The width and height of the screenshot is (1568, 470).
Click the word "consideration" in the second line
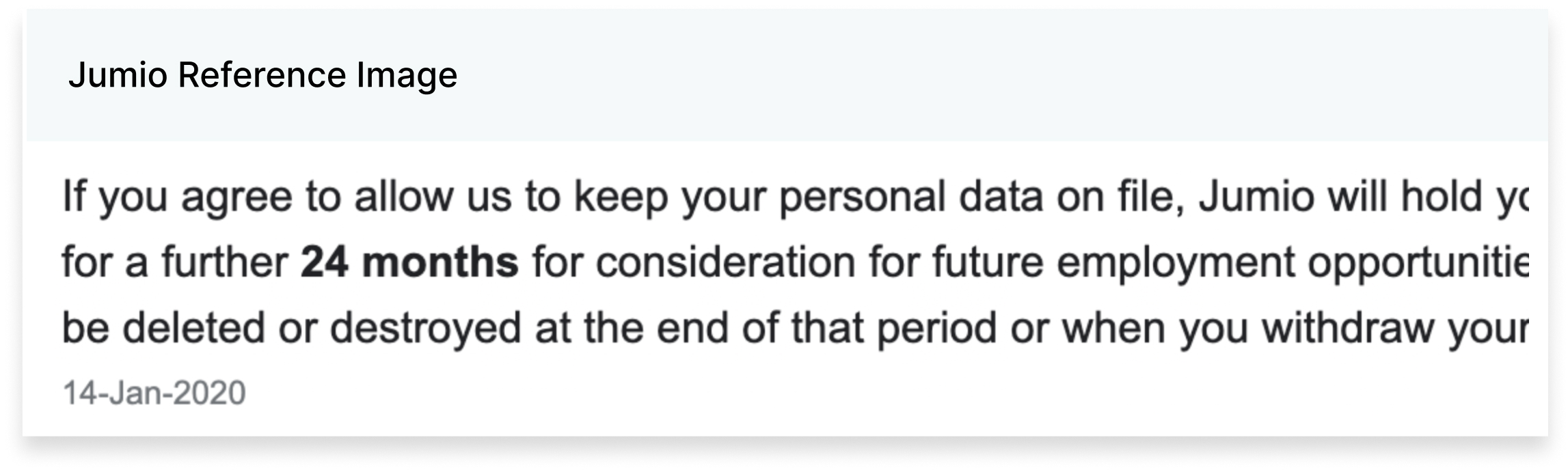(725, 262)
